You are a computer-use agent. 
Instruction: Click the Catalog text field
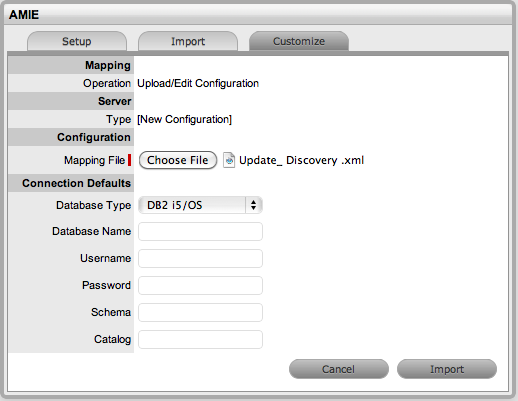pos(200,339)
